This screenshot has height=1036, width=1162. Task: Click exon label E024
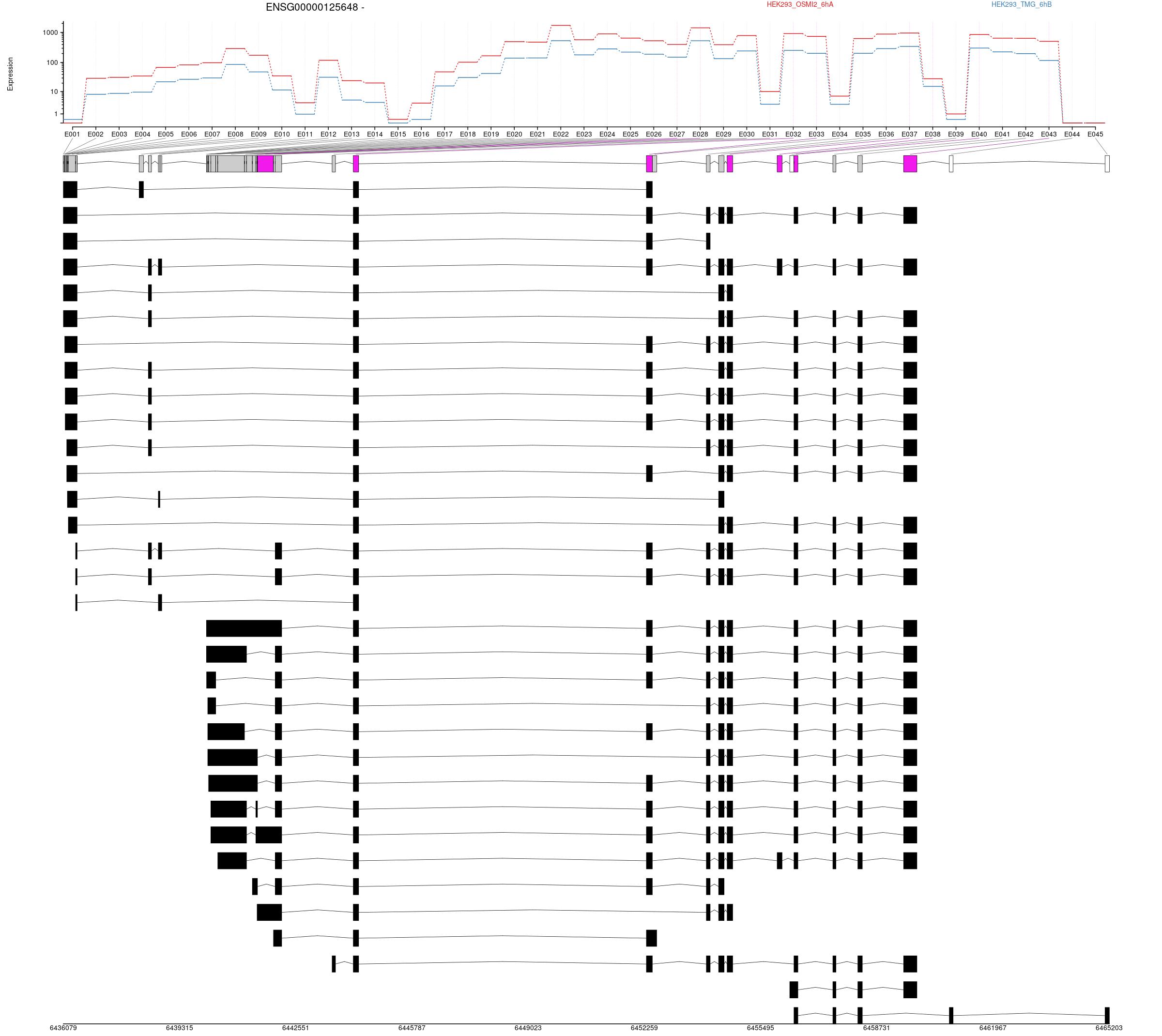coord(607,134)
